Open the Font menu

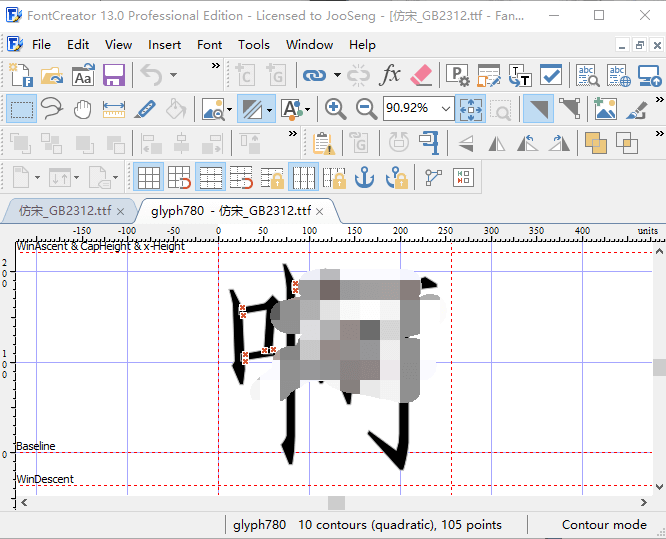click(x=209, y=44)
